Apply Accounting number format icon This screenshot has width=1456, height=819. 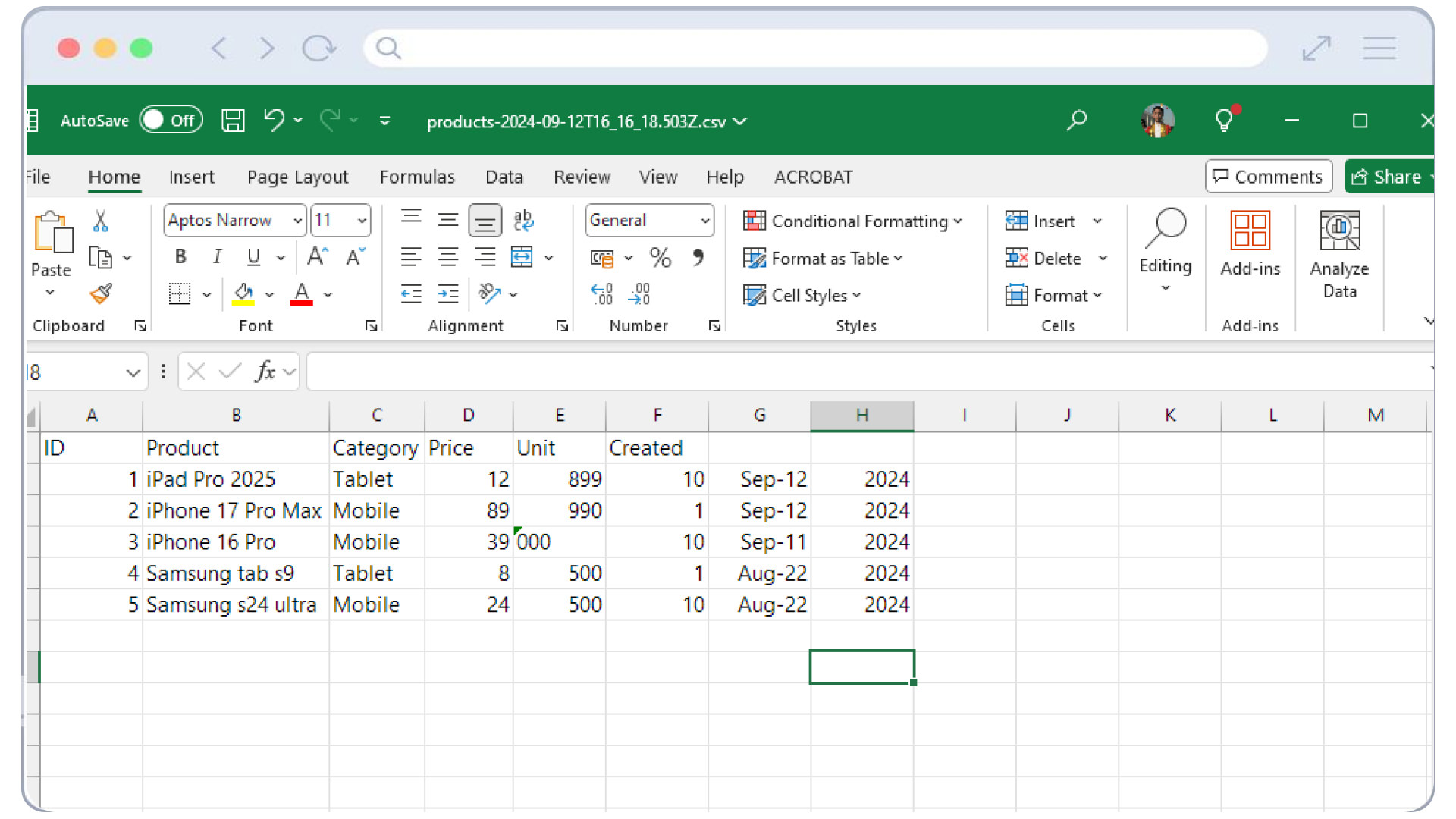point(602,258)
